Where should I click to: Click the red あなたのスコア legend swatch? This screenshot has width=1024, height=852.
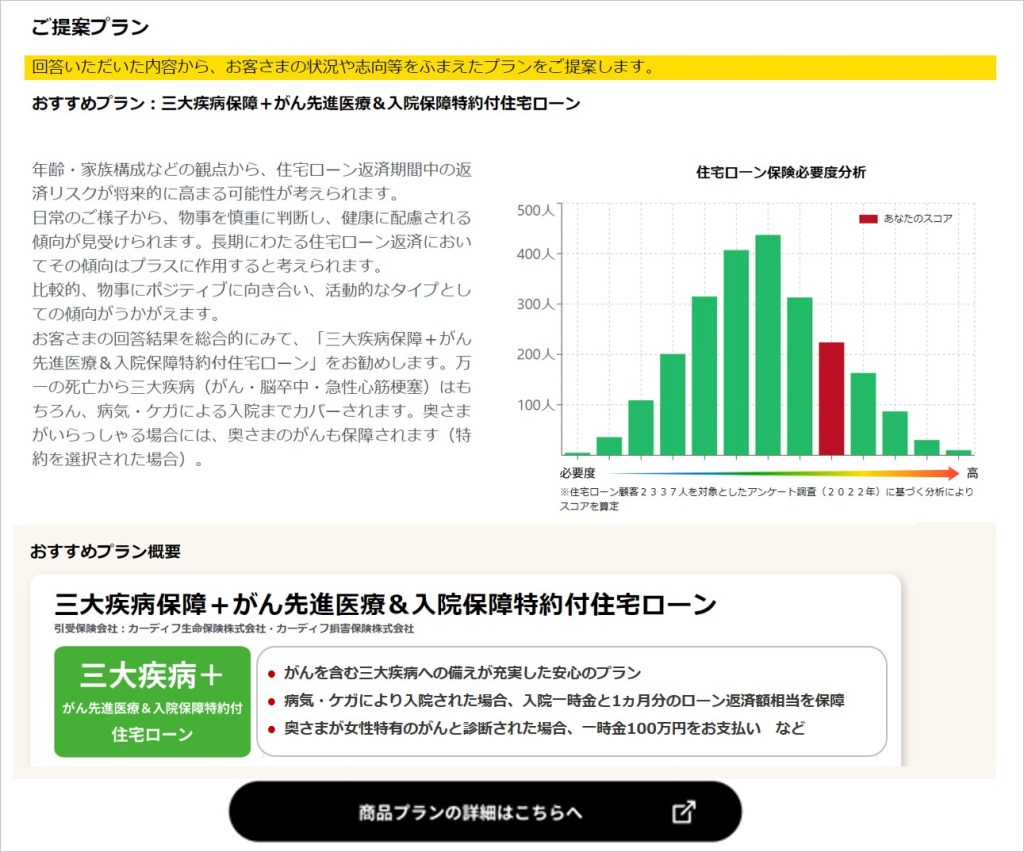point(868,218)
